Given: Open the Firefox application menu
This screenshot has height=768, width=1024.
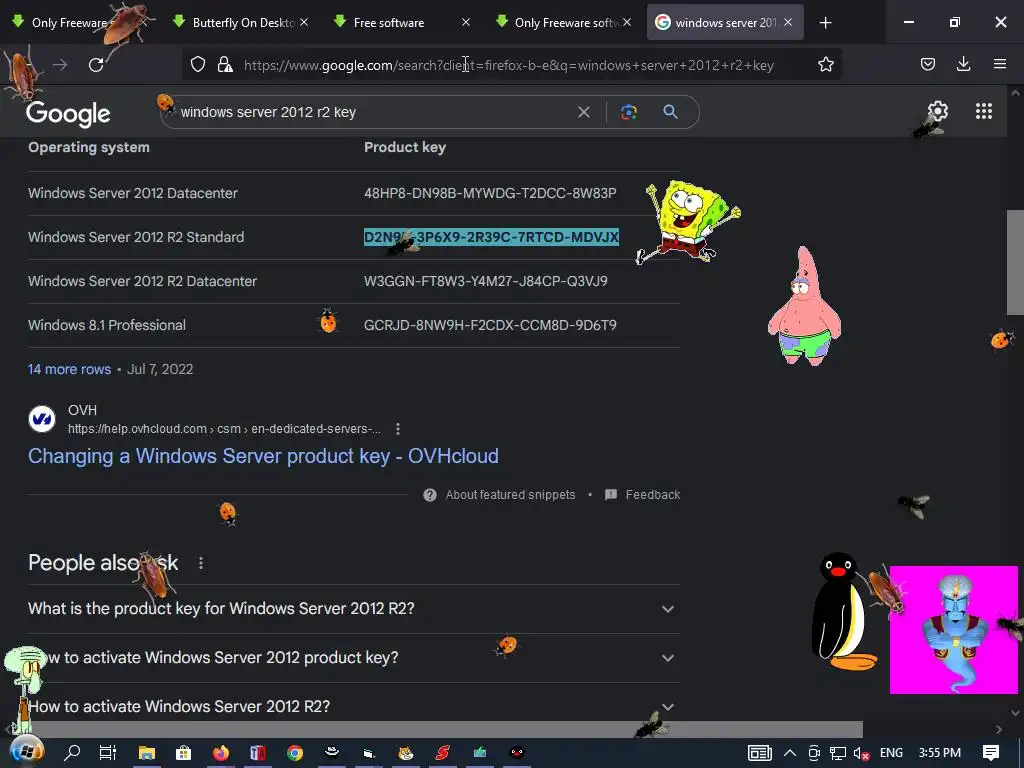Looking at the screenshot, I should click(x=999, y=64).
